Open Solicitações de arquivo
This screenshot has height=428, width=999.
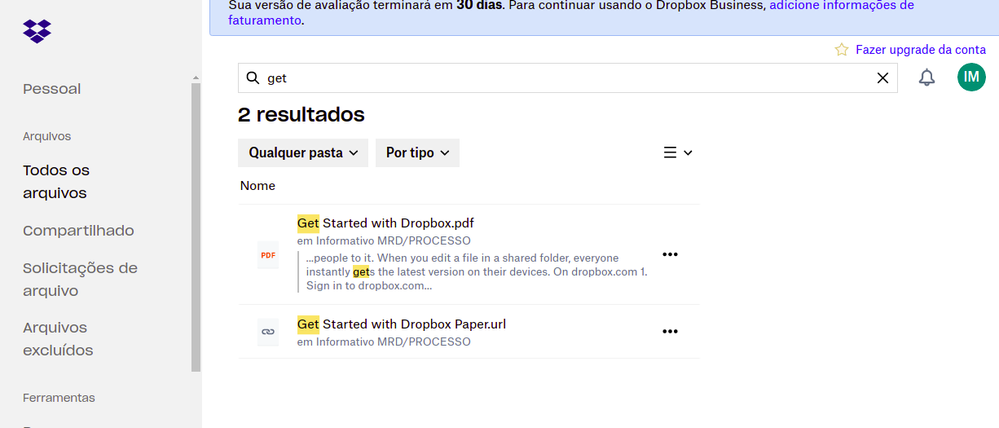coord(80,280)
